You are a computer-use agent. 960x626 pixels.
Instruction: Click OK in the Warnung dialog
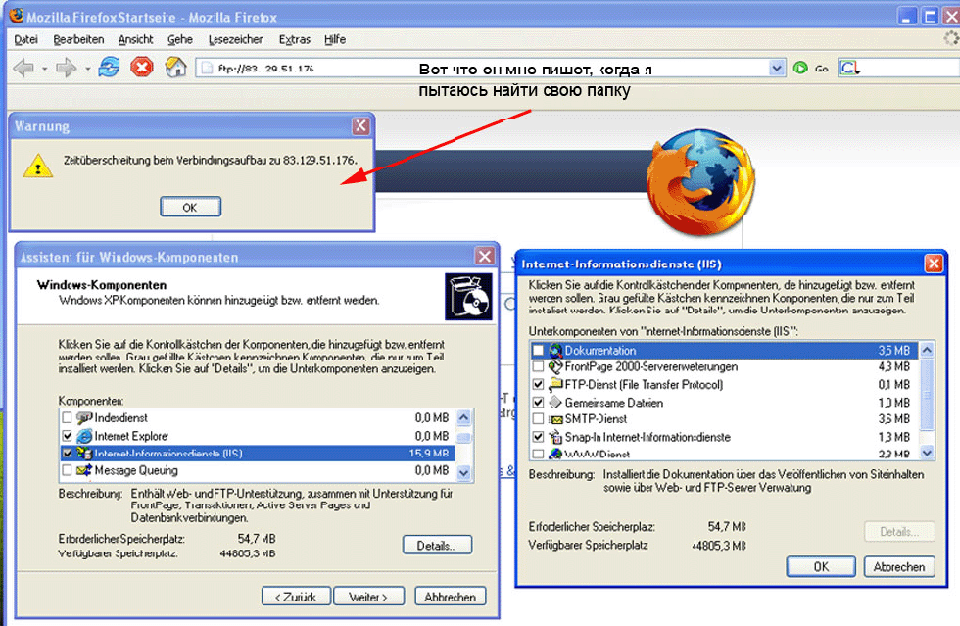click(189, 207)
